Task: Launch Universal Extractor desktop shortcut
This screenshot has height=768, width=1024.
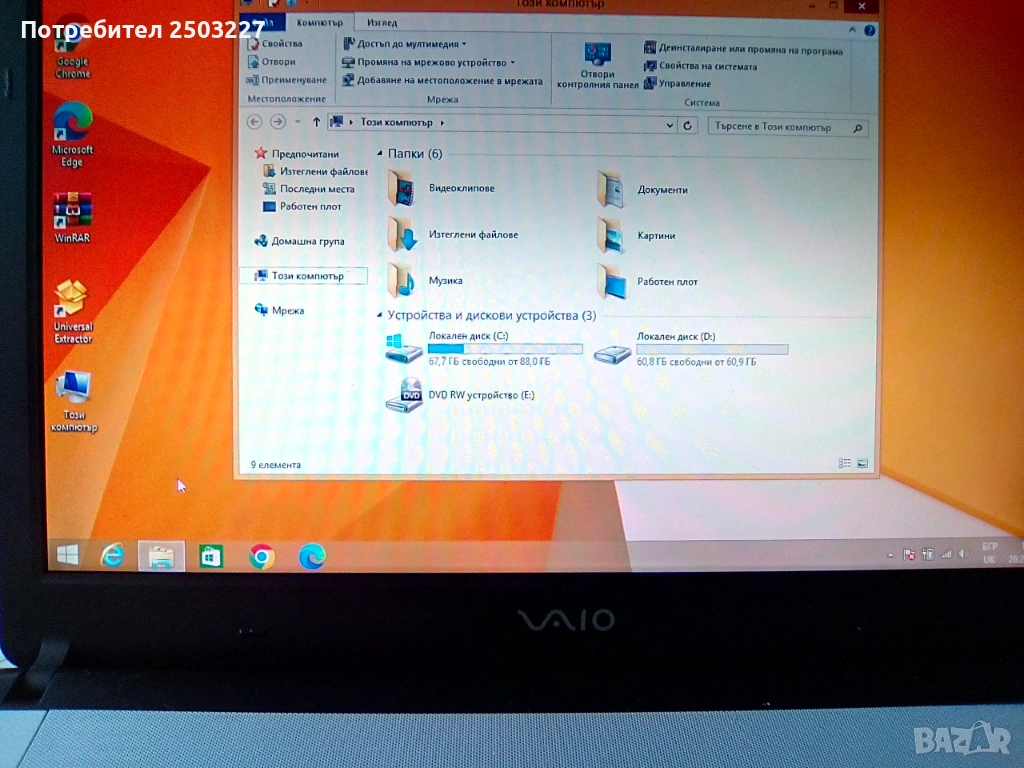Action: (72, 310)
